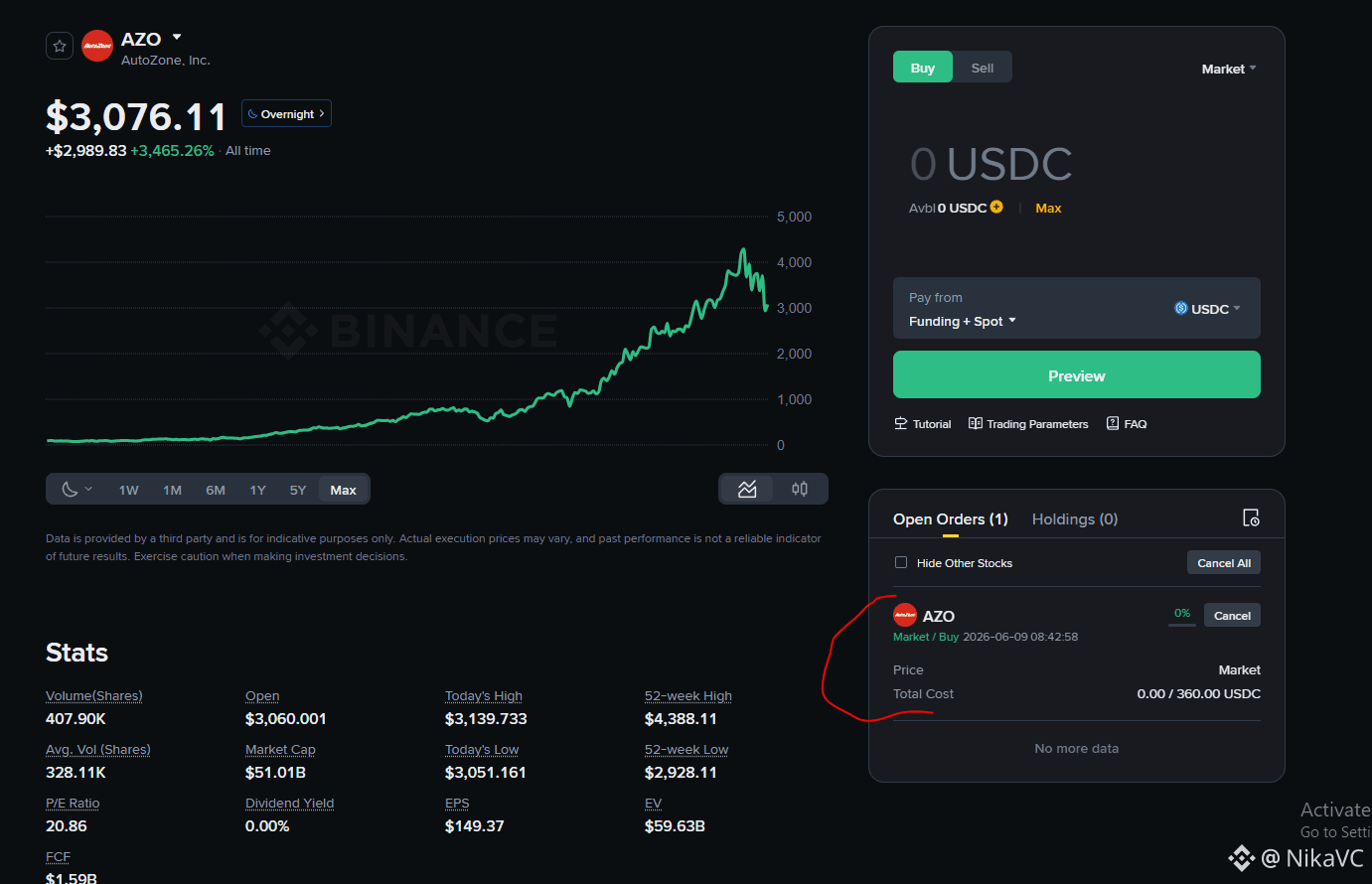This screenshot has height=884, width=1372.
Task: Select the 5Y chart range
Action: click(x=298, y=490)
